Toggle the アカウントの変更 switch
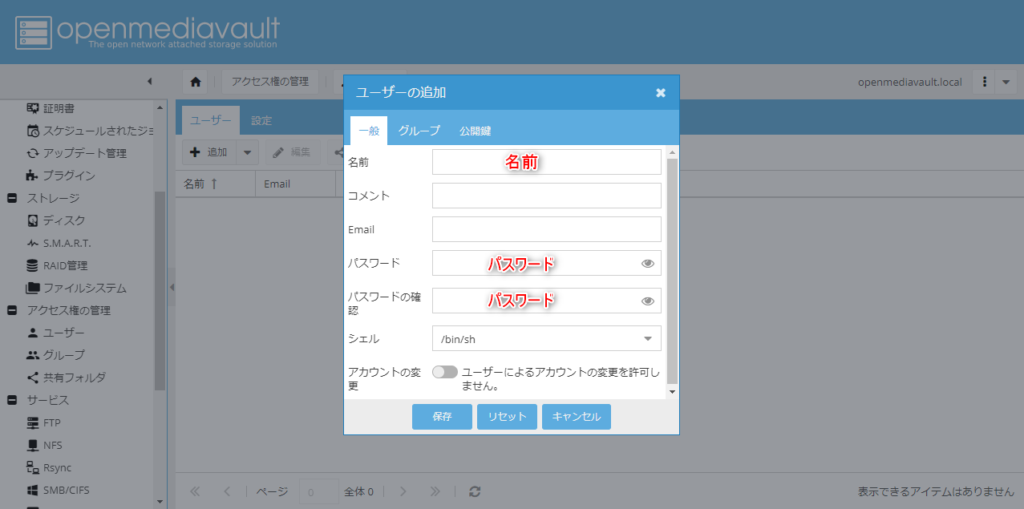 pos(445,372)
